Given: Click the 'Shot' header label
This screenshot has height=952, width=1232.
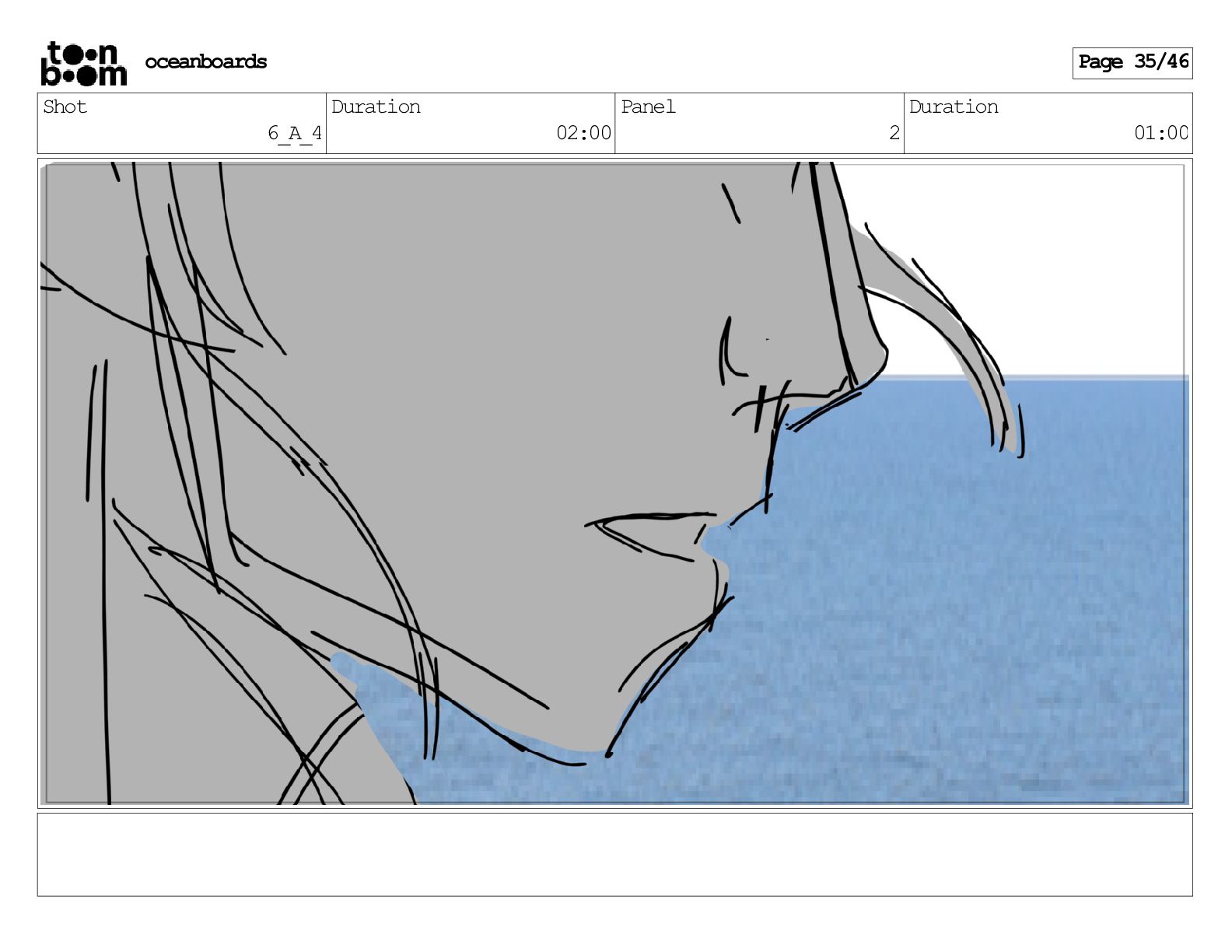Looking at the screenshot, I should point(65,107).
